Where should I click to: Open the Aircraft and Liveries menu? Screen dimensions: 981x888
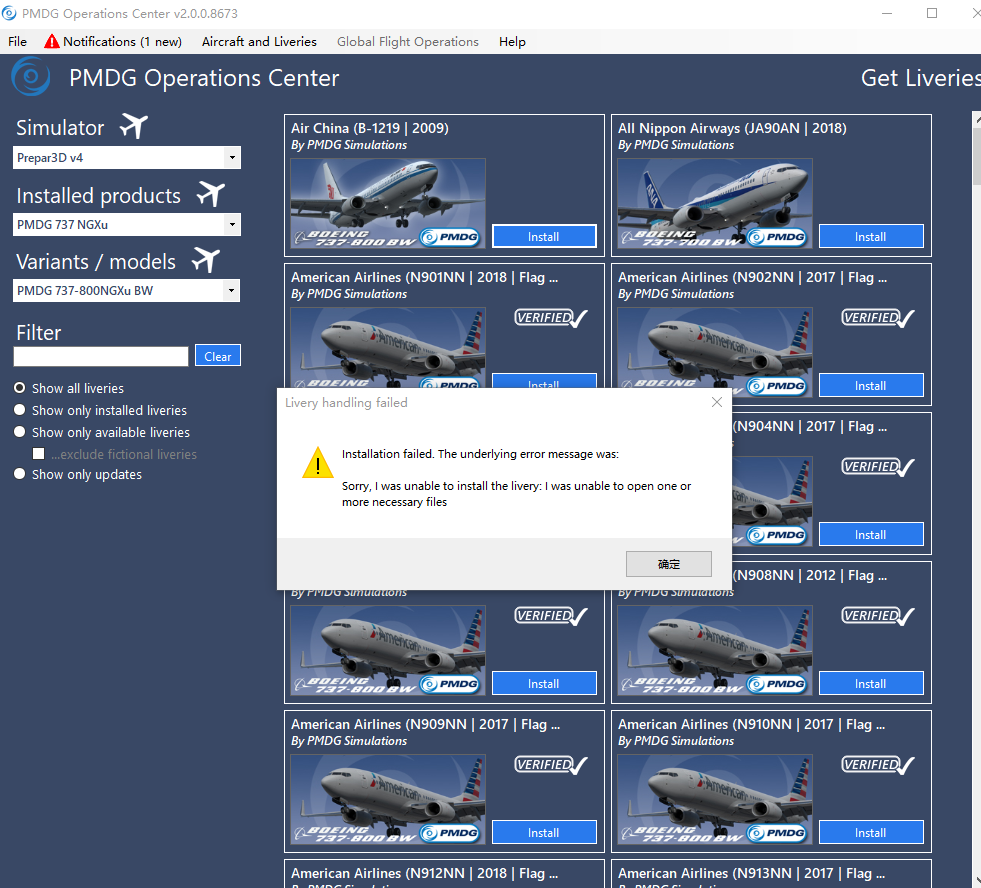click(259, 41)
